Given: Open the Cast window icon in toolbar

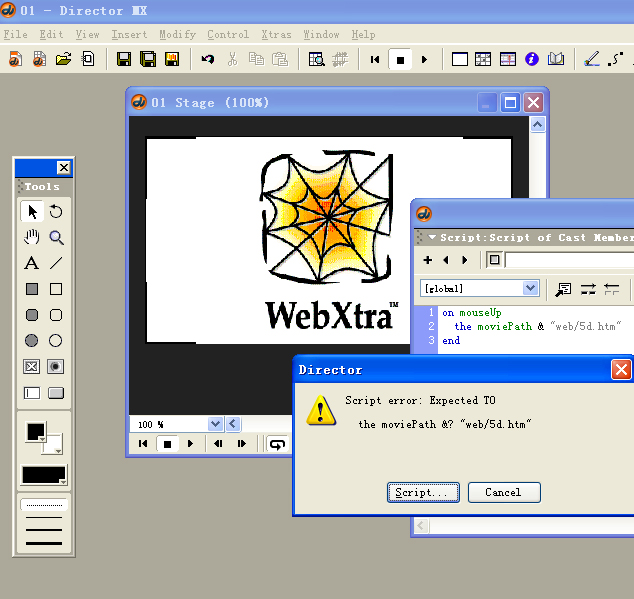Looking at the screenshot, I should tap(483, 59).
